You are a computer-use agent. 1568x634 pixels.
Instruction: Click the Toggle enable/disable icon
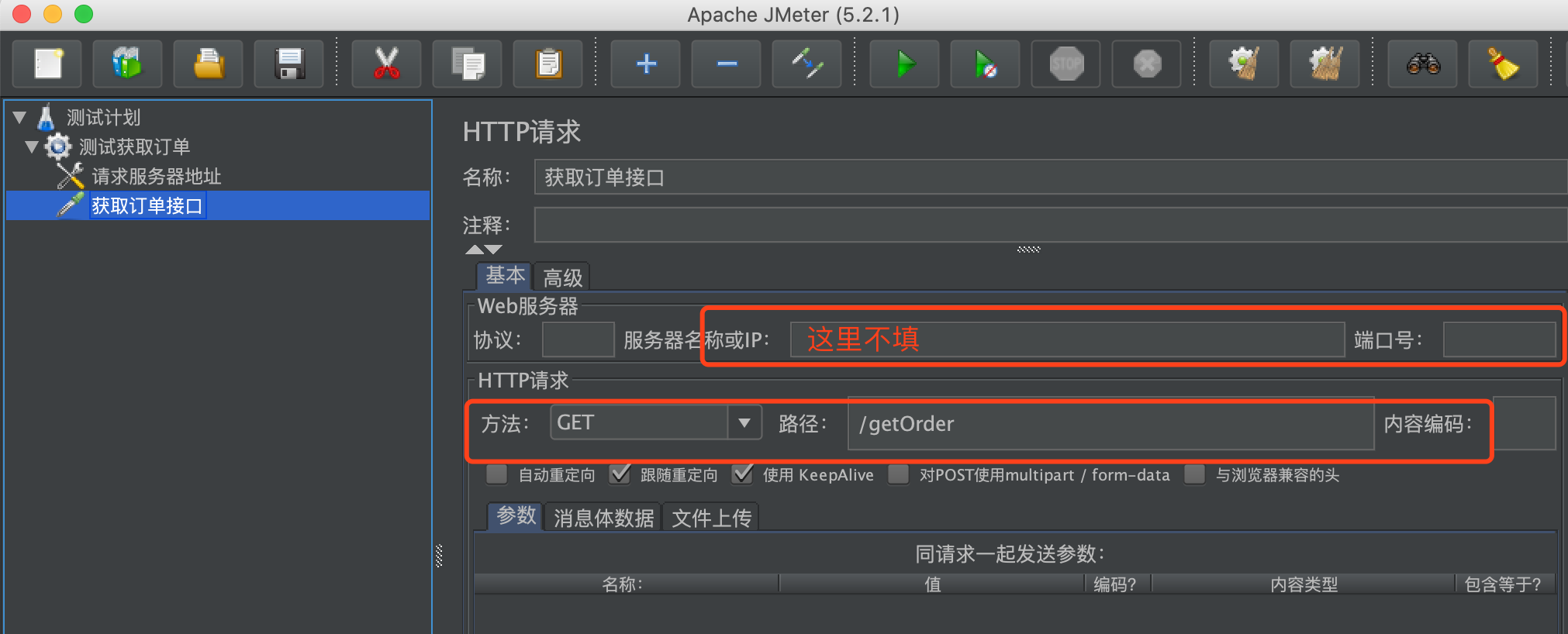(807, 64)
